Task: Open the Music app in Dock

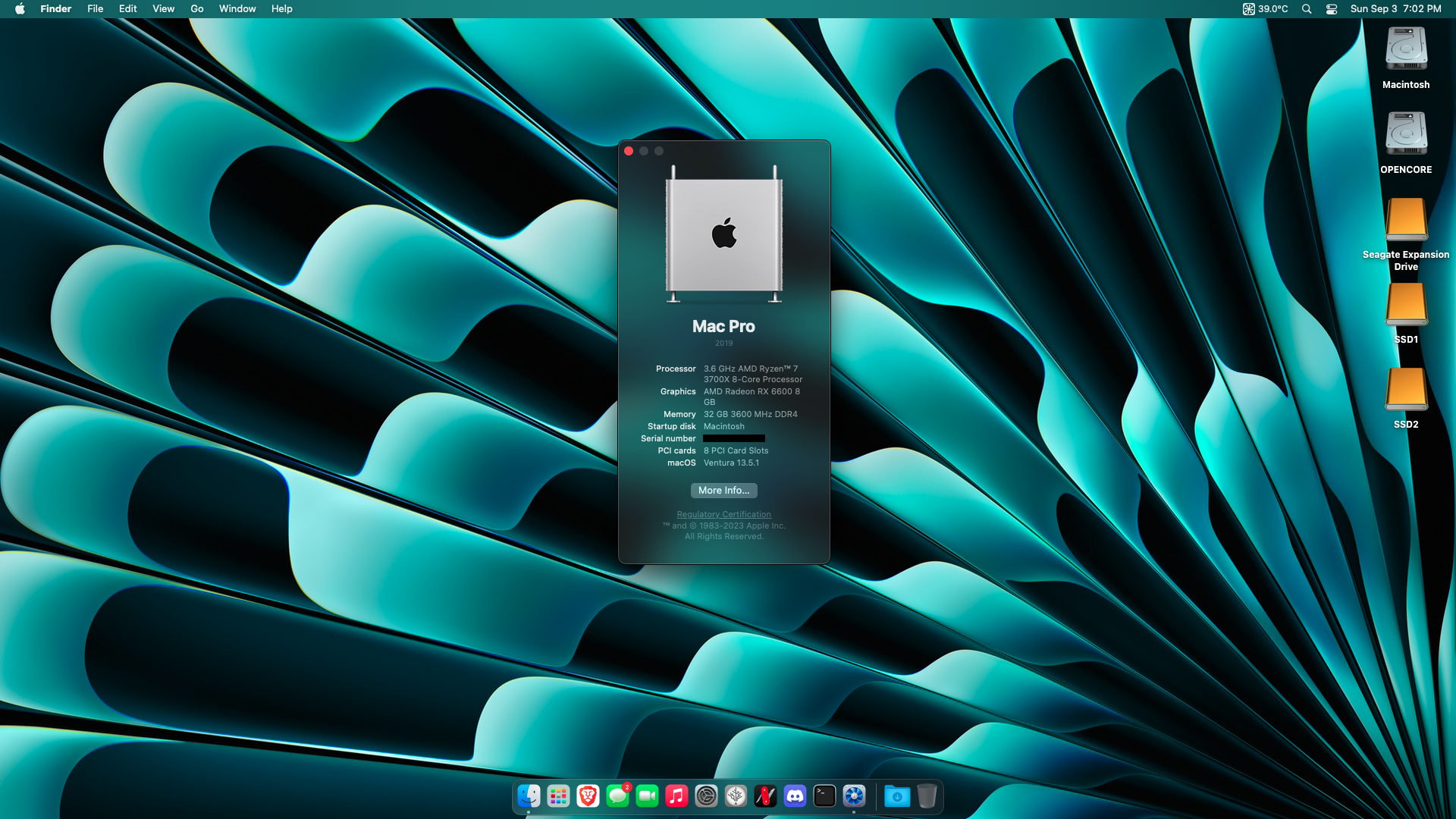Action: coord(677,795)
